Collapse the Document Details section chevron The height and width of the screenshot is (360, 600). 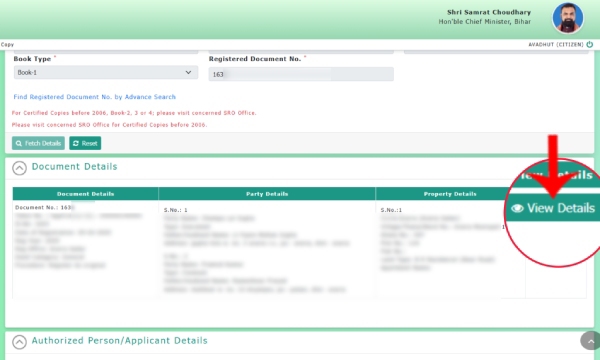pos(19,168)
